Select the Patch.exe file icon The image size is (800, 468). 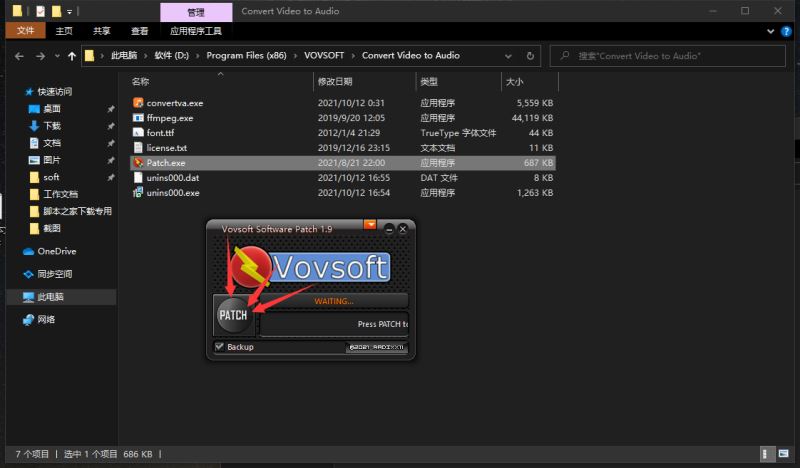pyautogui.click(x=138, y=163)
